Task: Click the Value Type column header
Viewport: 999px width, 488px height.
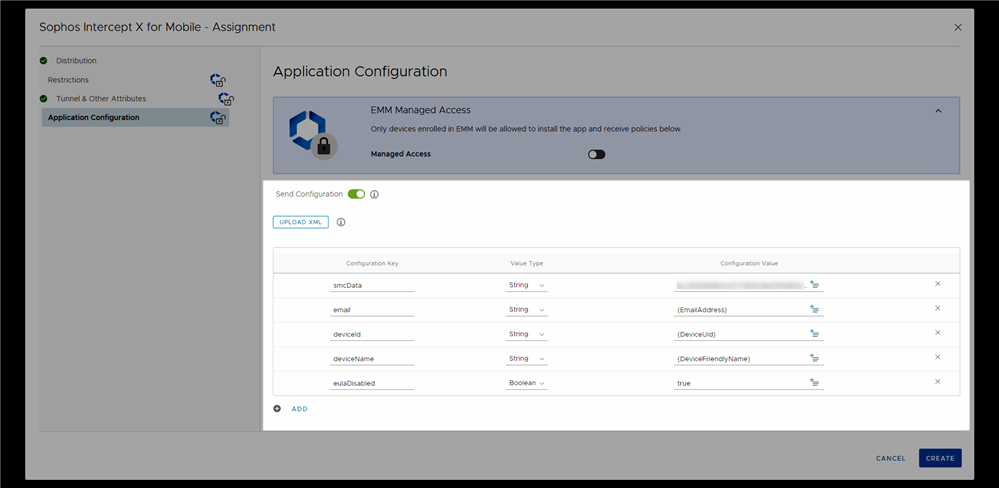Action: [527, 264]
